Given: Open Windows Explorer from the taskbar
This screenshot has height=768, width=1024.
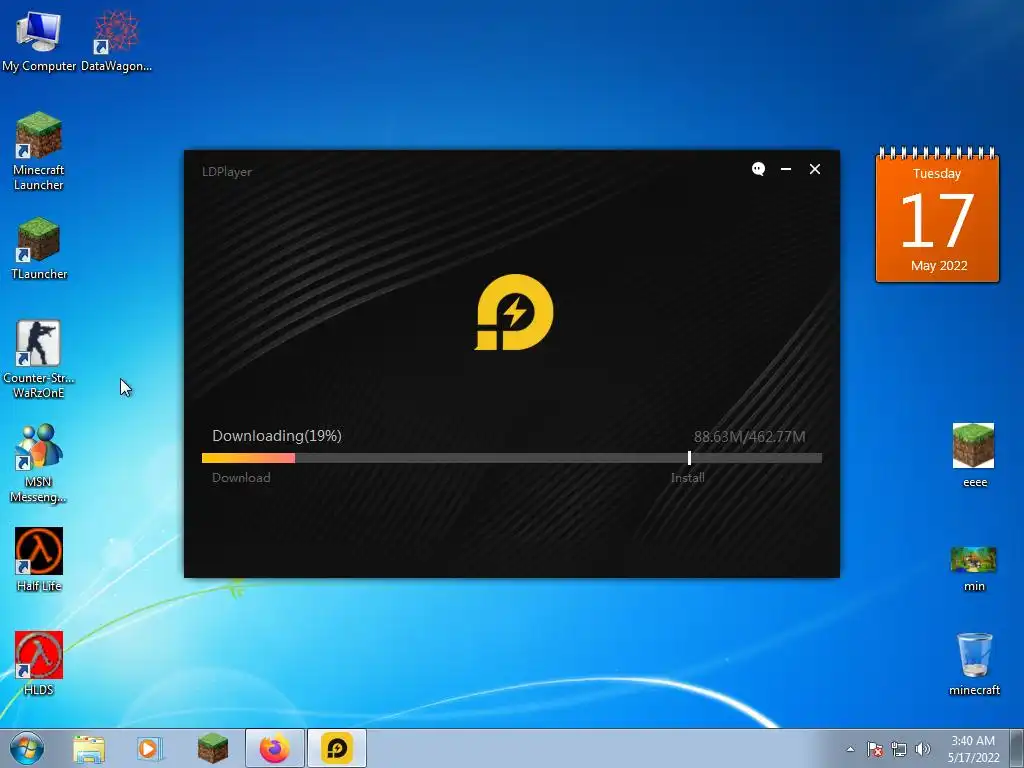Looking at the screenshot, I should tap(89, 748).
